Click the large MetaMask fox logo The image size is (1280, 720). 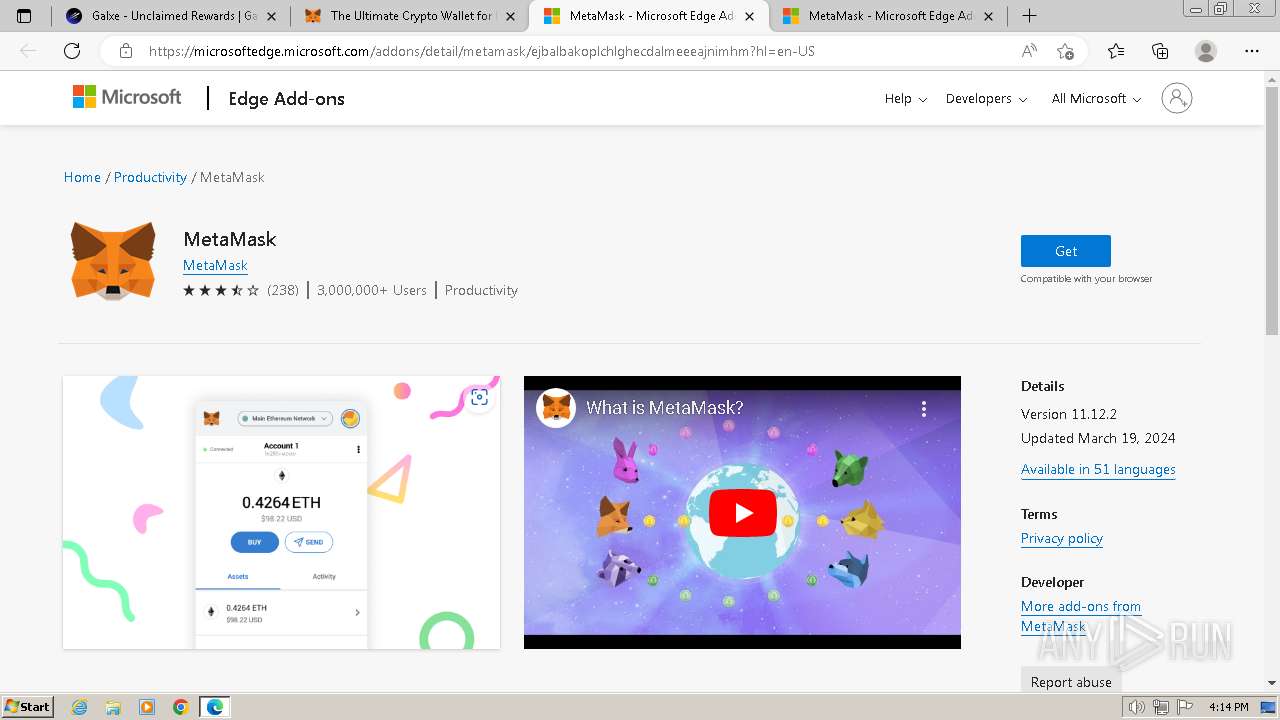[113, 260]
